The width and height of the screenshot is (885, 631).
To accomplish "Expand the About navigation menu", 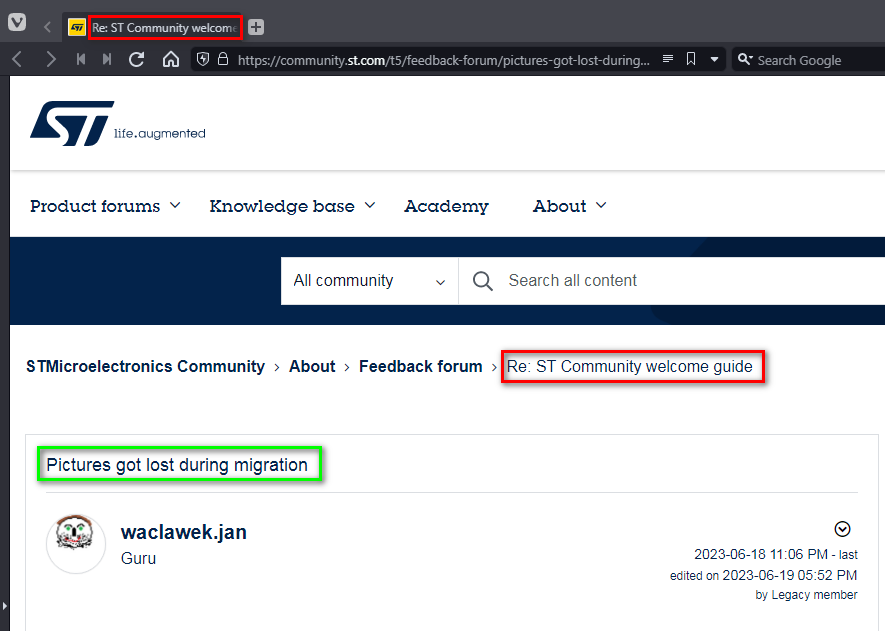I will tap(569, 206).
